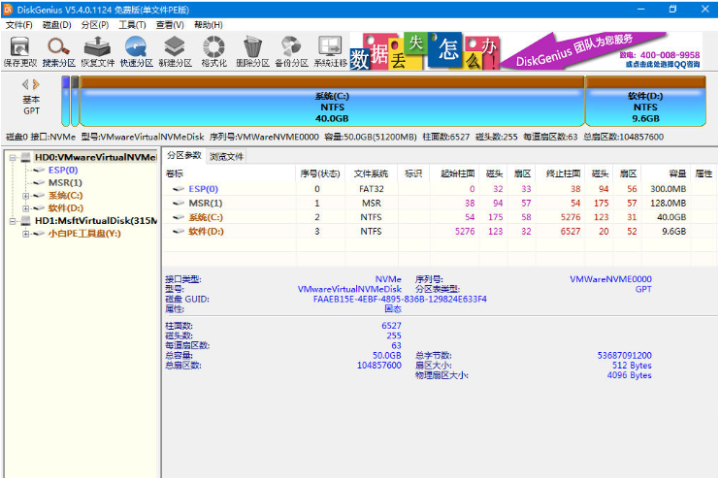This screenshot has width=718, height=478.
Task: Click the 删除分区 (Delete Partition) trash icon
Action: pyautogui.click(x=252, y=50)
